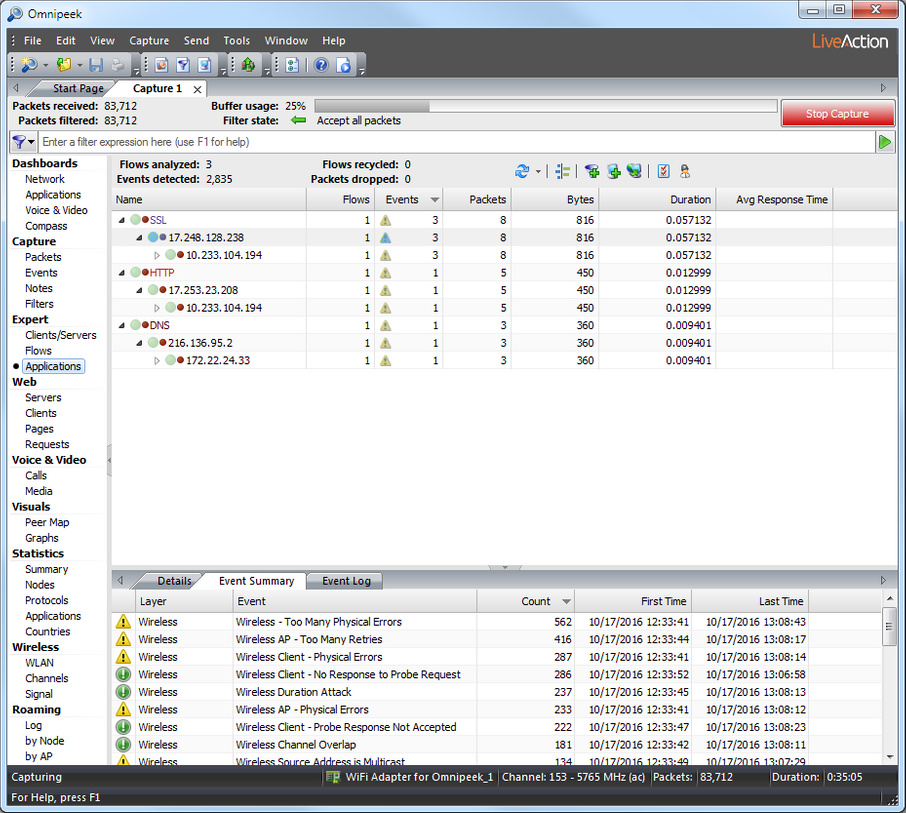
Task: Open the New Capture dropdown arrow
Action: tap(45, 65)
